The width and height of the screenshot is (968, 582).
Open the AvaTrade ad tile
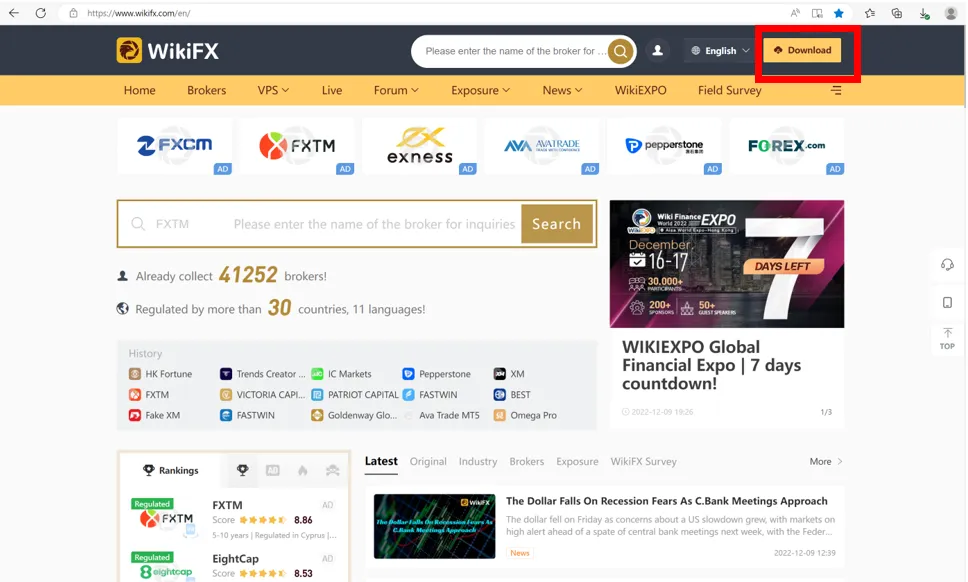click(542, 146)
